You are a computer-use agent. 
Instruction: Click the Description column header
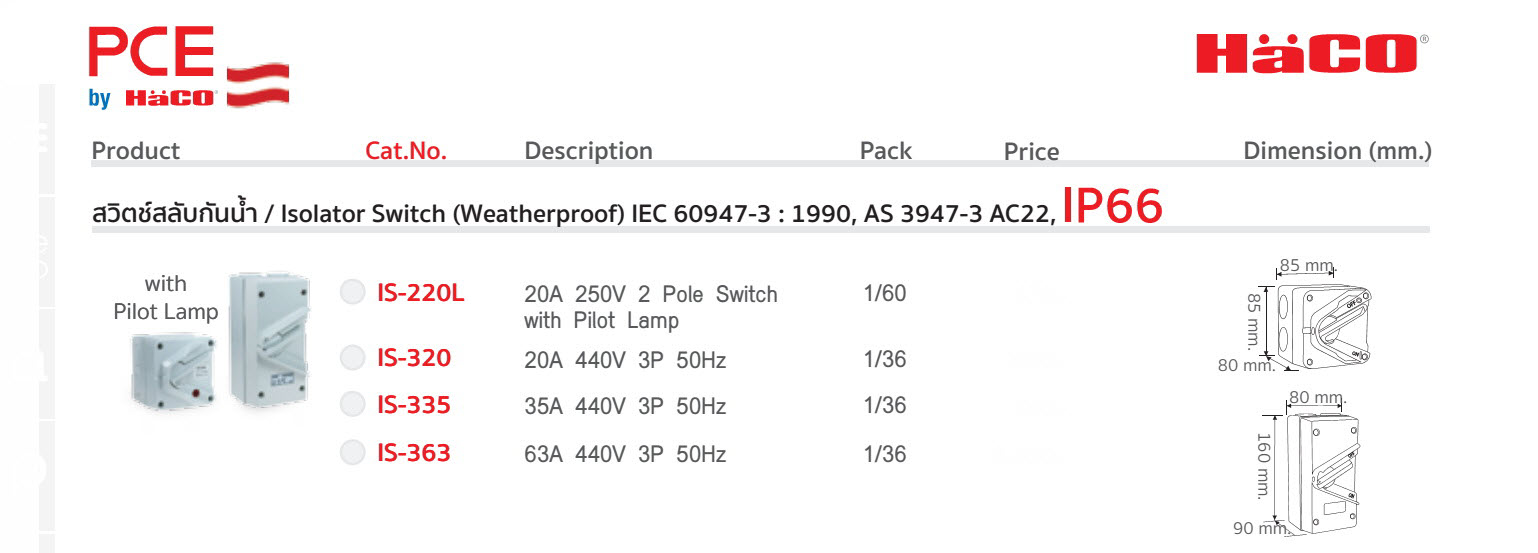coord(588,151)
